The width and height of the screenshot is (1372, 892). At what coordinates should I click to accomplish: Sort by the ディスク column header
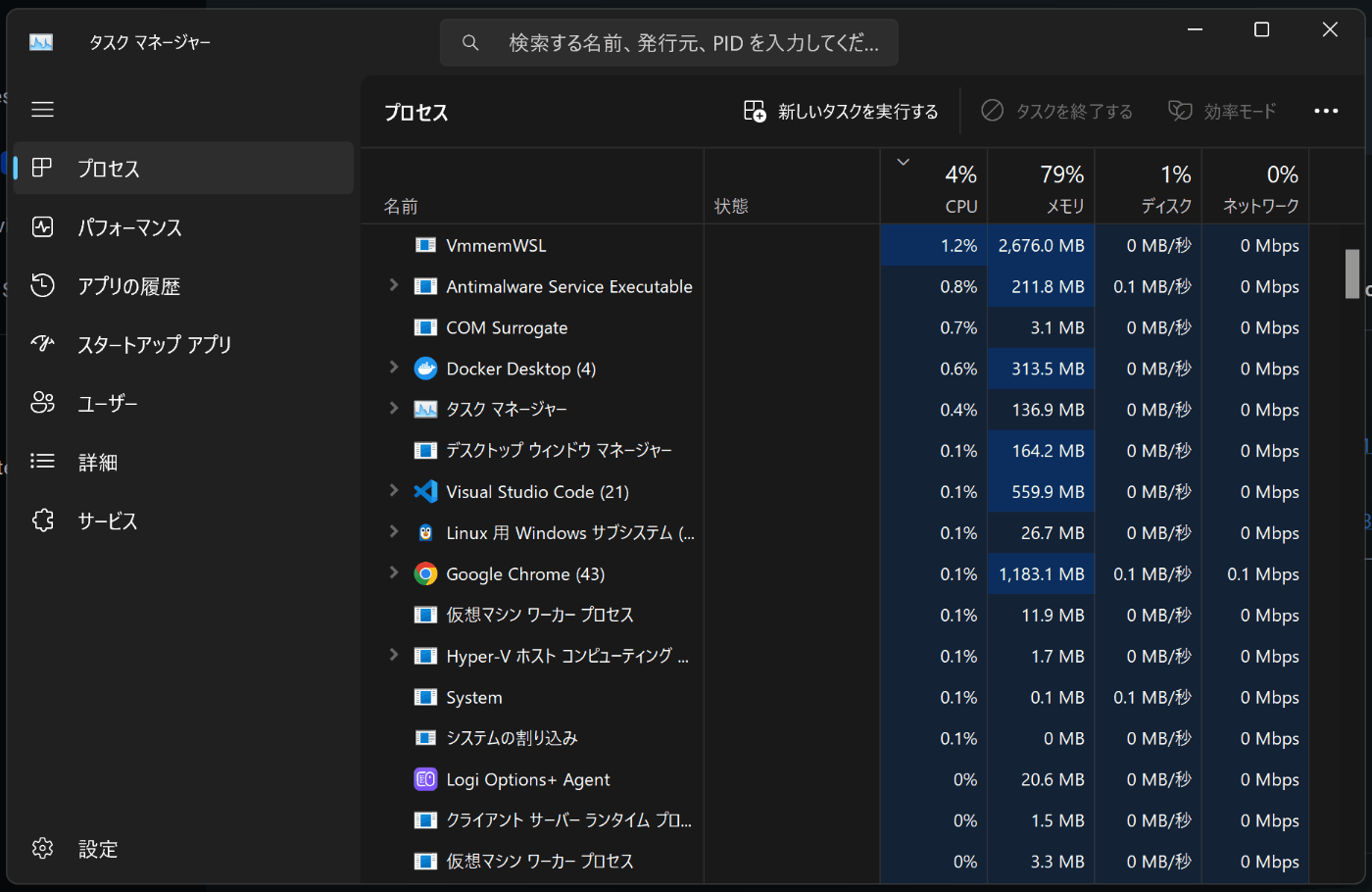[1149, 187]
